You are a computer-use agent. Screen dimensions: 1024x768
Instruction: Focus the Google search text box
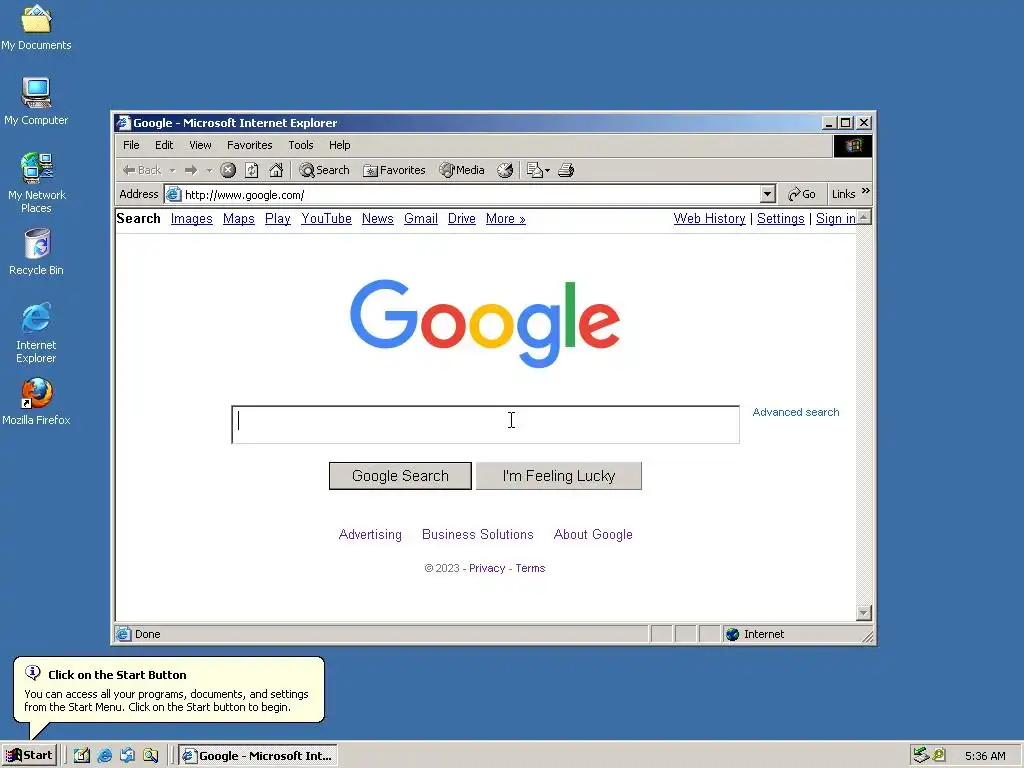pyautogui.click(x=485, y=424)
